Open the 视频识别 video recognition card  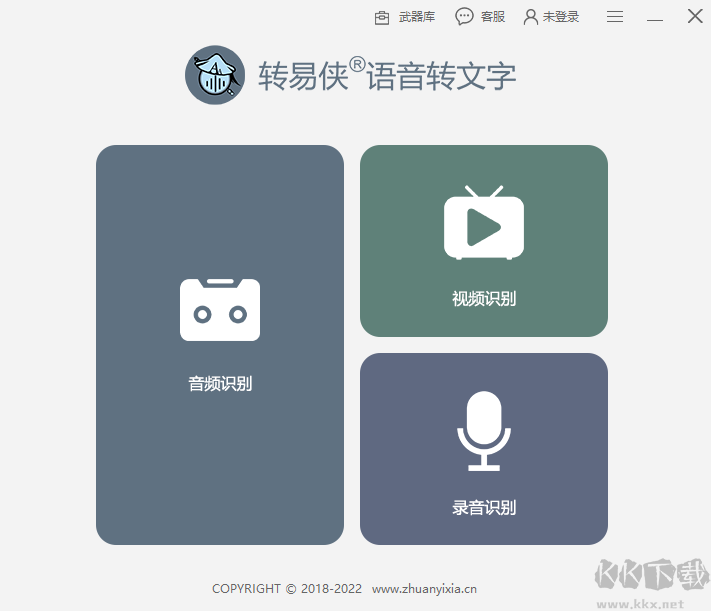484,241
